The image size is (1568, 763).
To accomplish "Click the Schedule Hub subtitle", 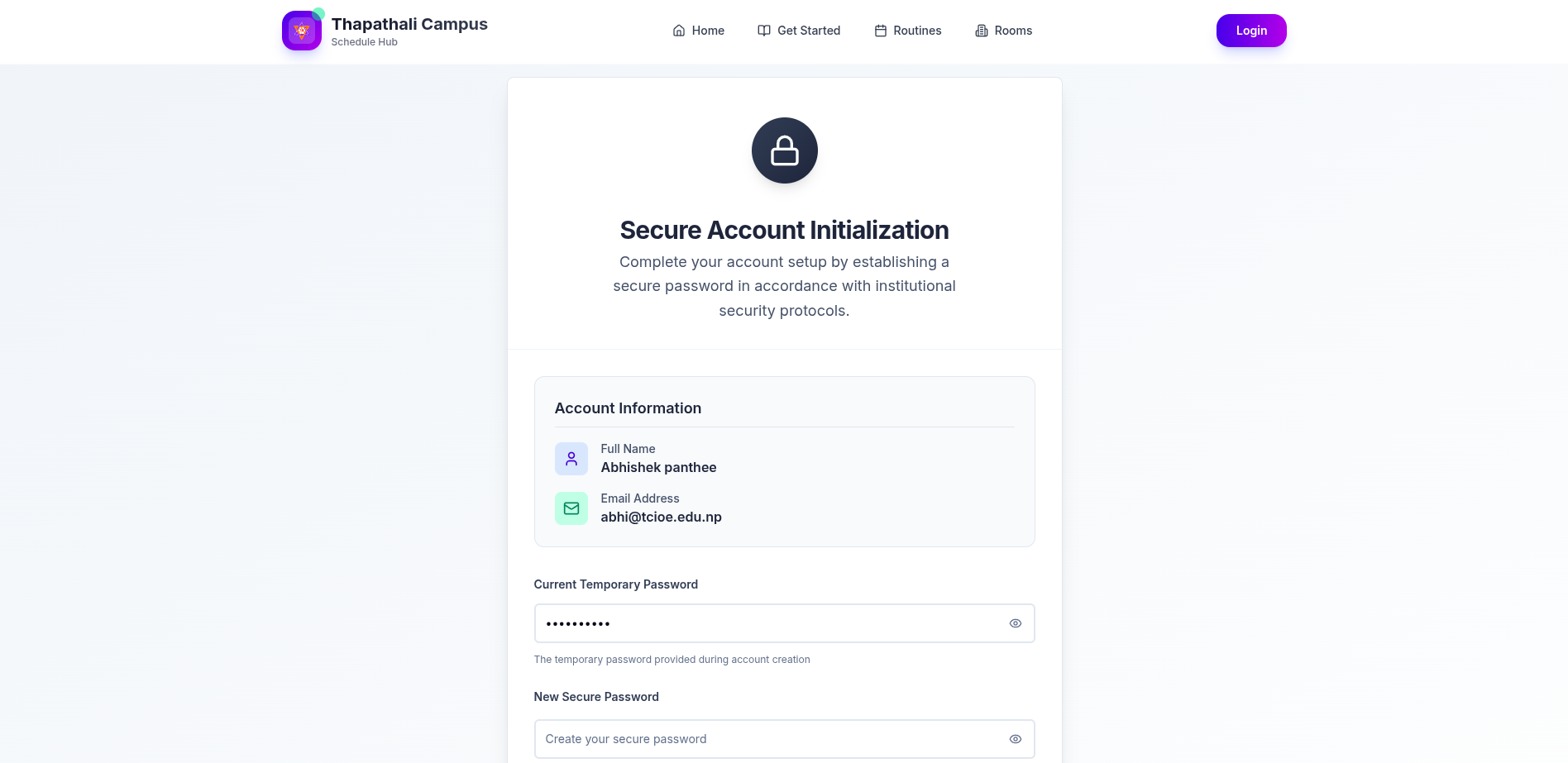I will click(x=365, y=42).
